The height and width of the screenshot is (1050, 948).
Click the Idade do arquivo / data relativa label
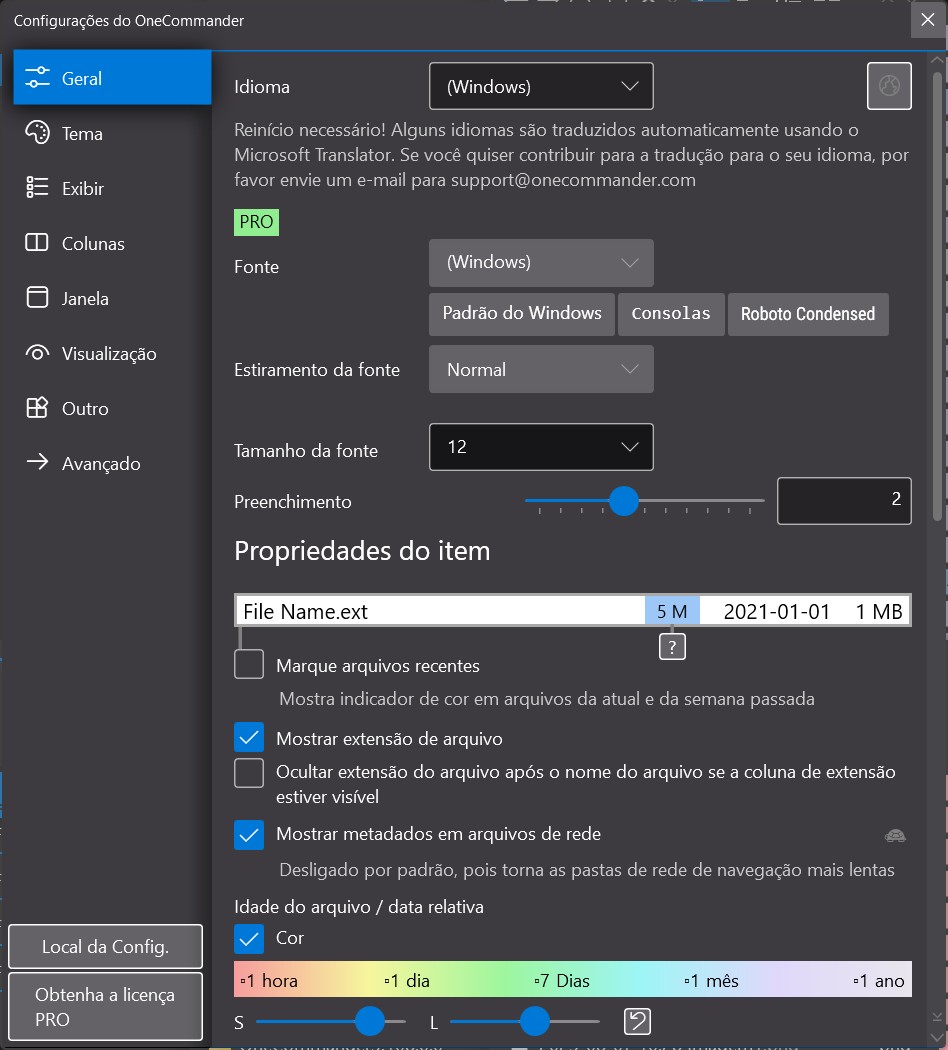(x=359, y=907)
